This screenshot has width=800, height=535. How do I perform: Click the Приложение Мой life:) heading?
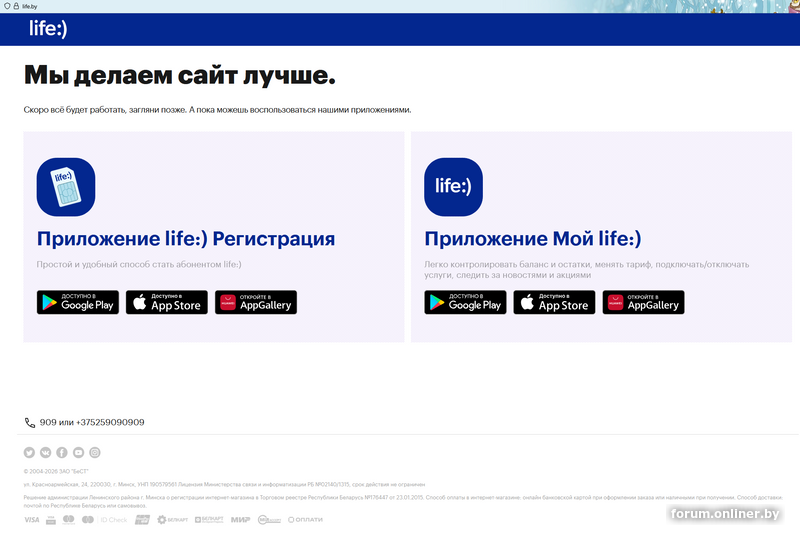pos(533,239)
